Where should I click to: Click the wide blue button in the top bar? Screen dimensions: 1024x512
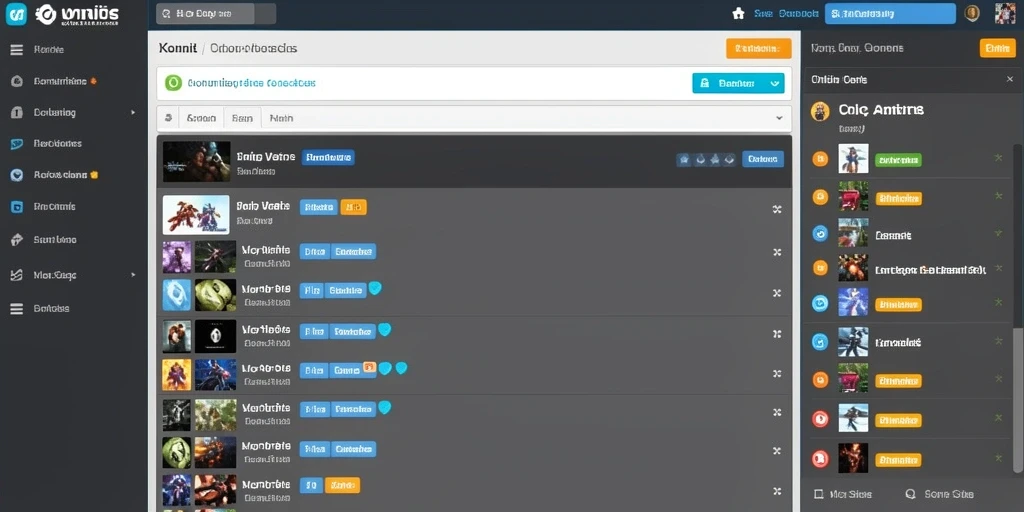(x=890, y=13)
